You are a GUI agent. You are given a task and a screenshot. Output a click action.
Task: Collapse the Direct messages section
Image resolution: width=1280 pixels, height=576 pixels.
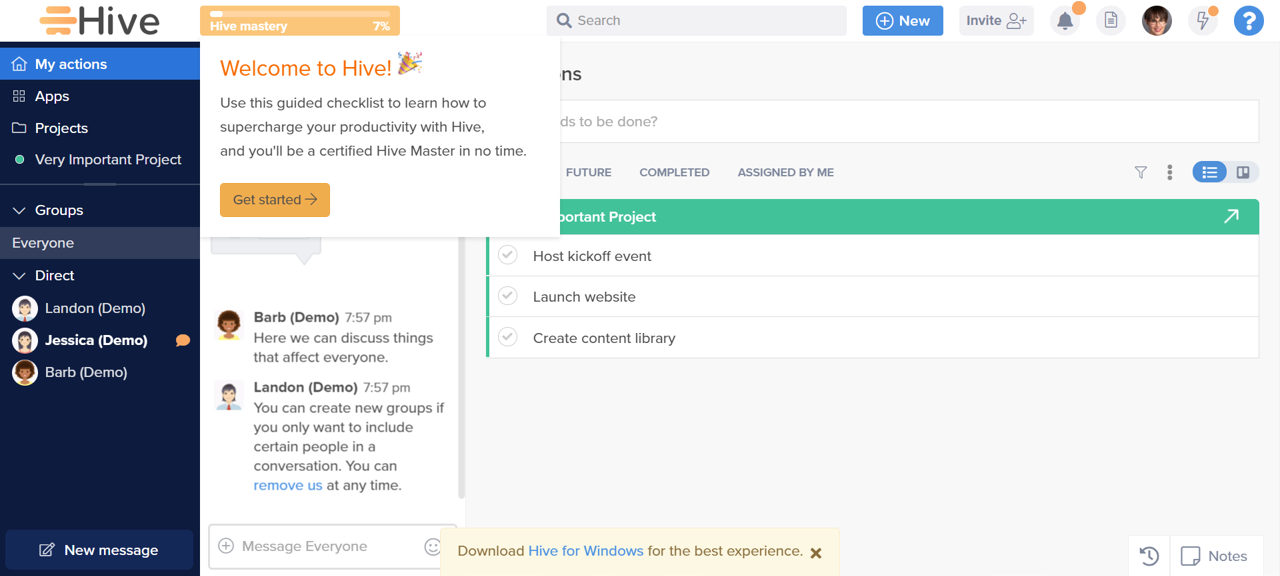pos(19,275)
